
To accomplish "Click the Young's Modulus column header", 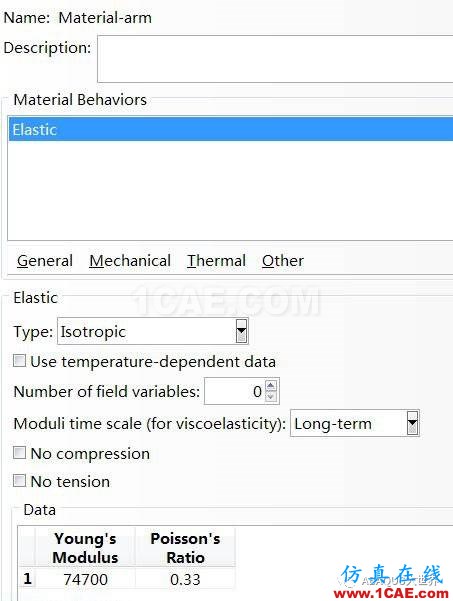I will [85, 548].
